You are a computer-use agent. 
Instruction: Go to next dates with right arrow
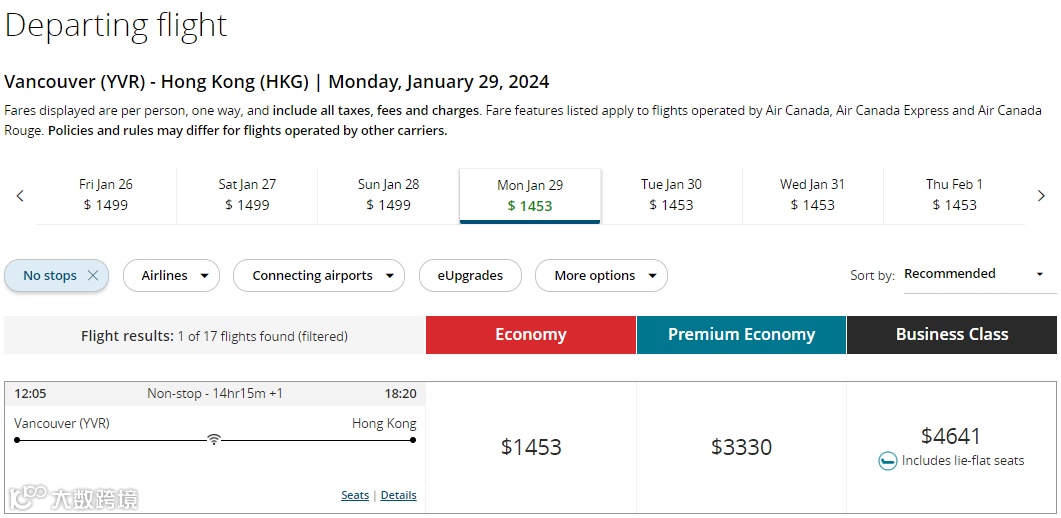(x=1041, y=196)
